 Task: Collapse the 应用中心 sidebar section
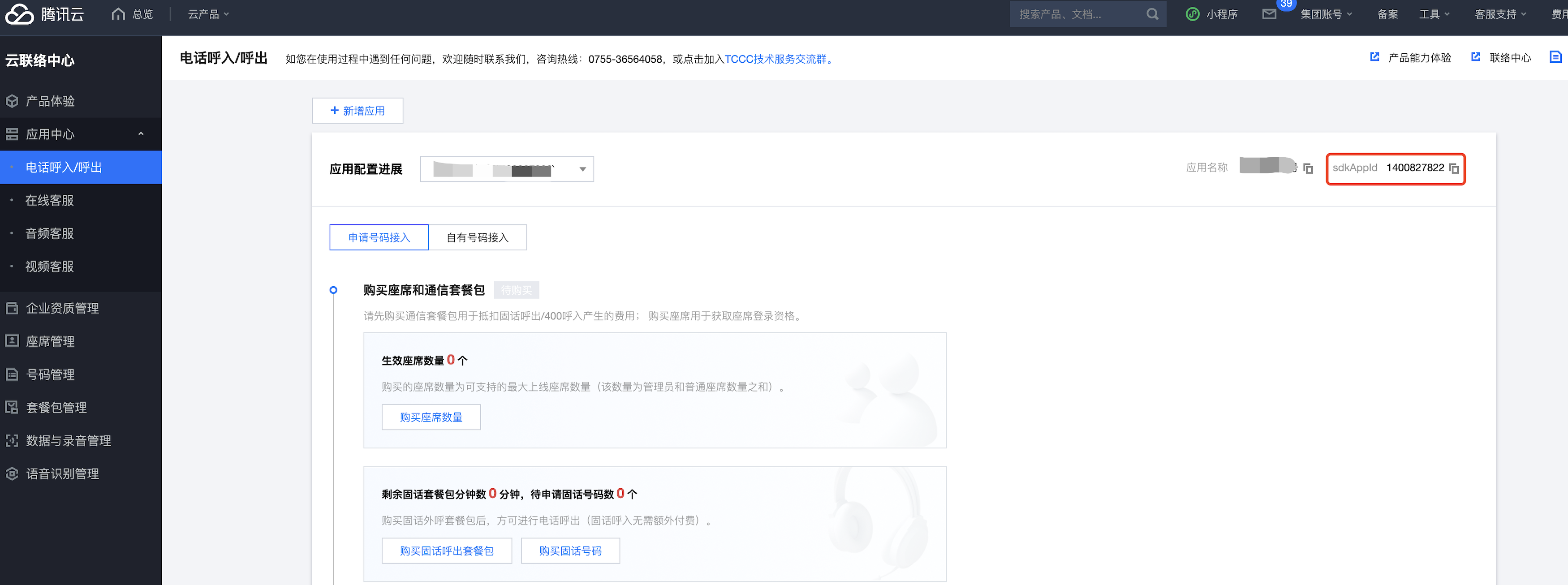[x=141, y=134]
